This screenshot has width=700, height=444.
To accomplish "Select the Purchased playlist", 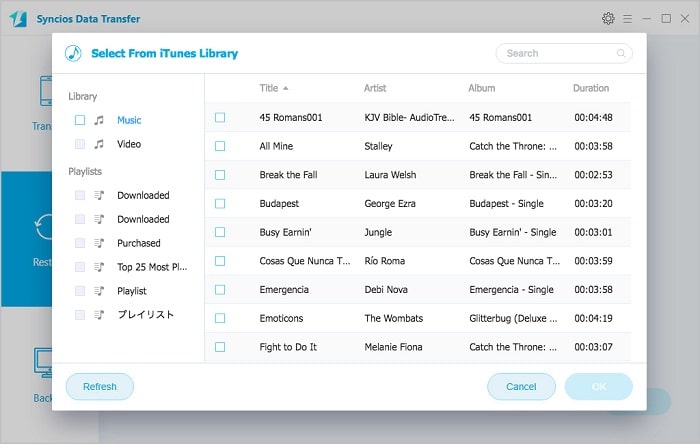I will [138, 243].
